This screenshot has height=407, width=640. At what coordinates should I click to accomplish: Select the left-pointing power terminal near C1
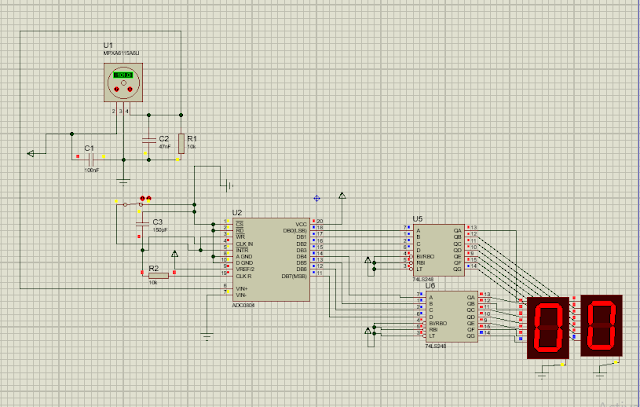[x=31, y=153]
